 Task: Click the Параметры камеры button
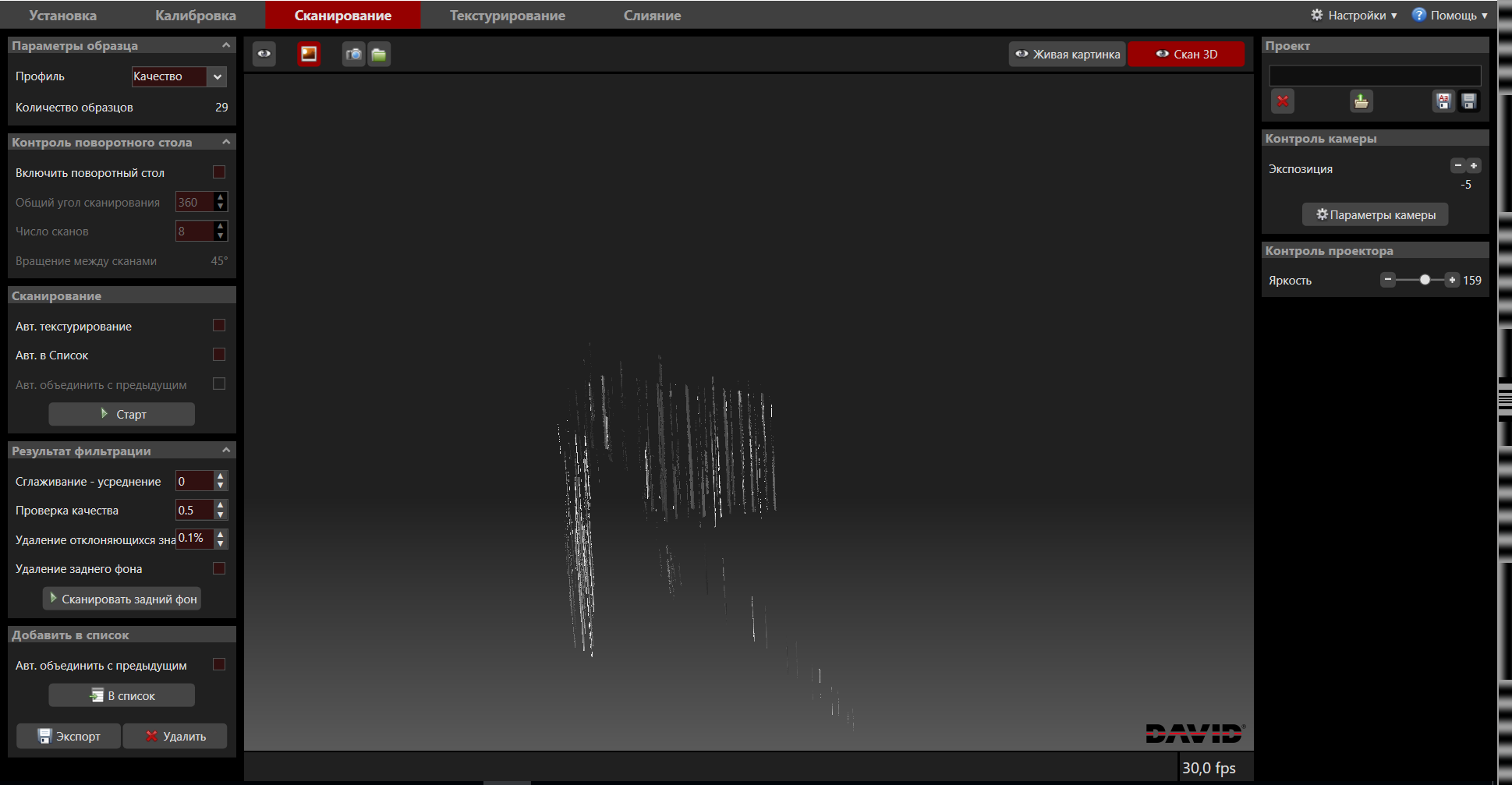[x=1376, y=214]
